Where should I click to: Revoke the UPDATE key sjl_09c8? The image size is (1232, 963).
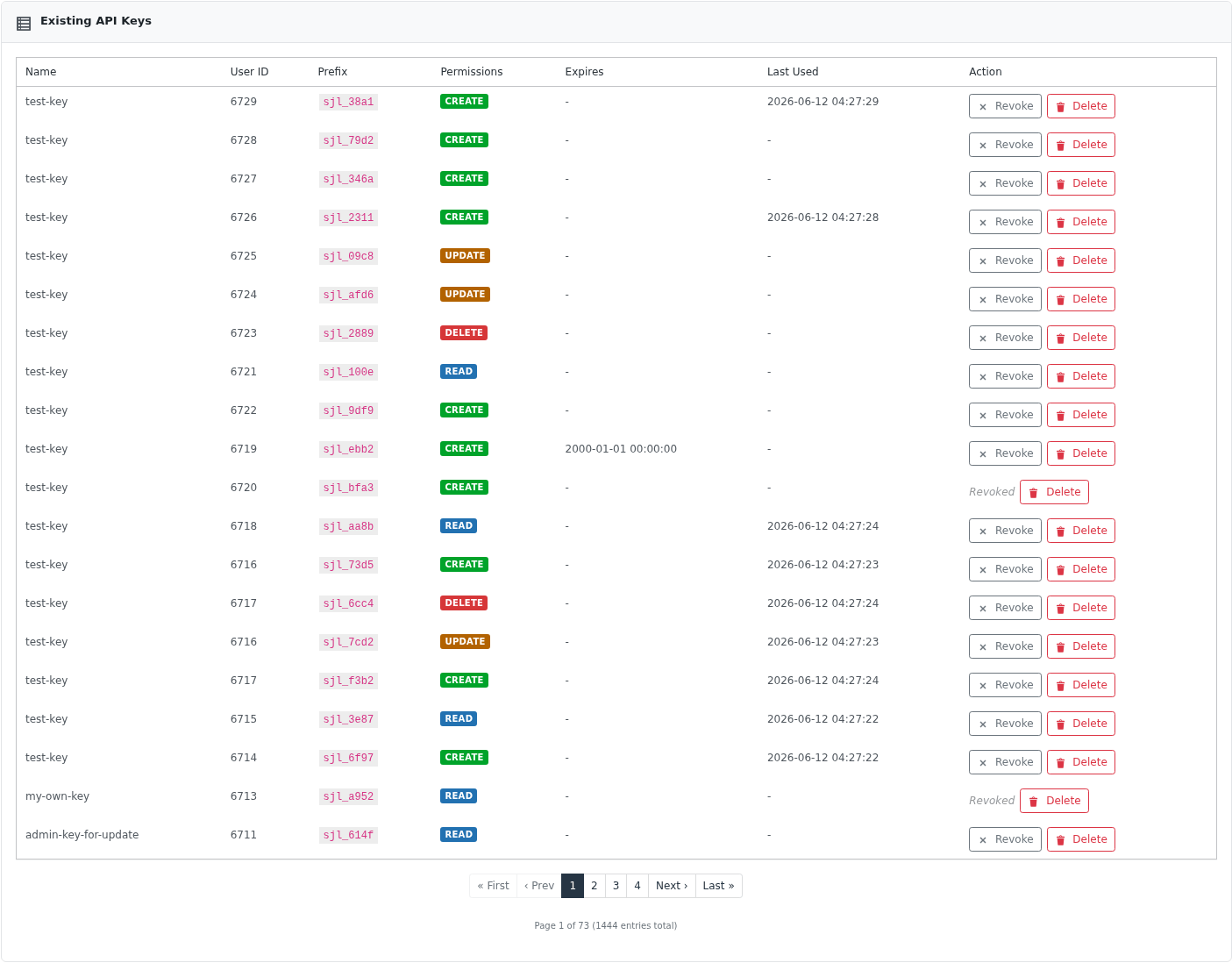click(1005, 260)
